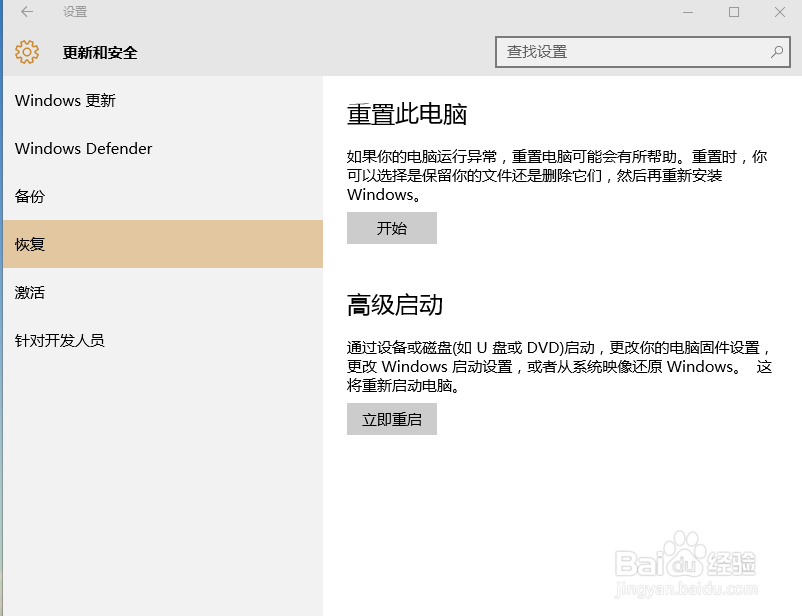The image size is (802, 616).
Task: Click the back arrow in the title bar
Action: 26,12
